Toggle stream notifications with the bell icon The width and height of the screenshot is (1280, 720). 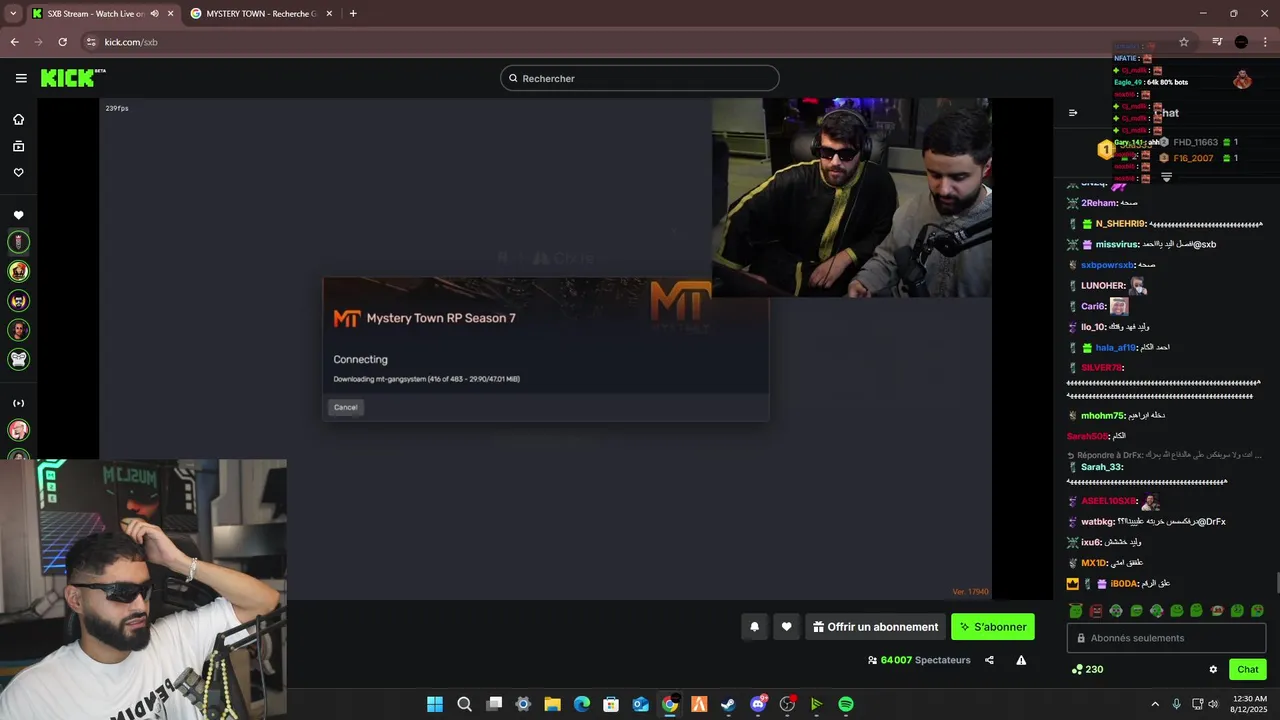(x=755, y=627)
